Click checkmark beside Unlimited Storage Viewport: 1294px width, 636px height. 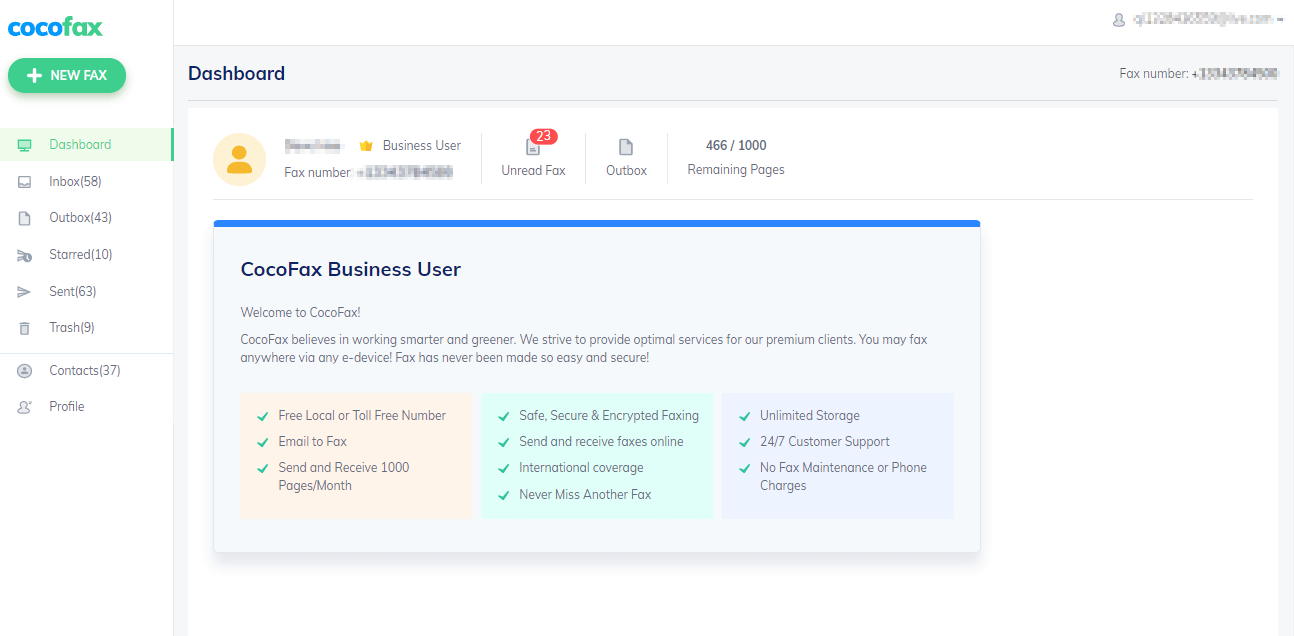(745, 417)
